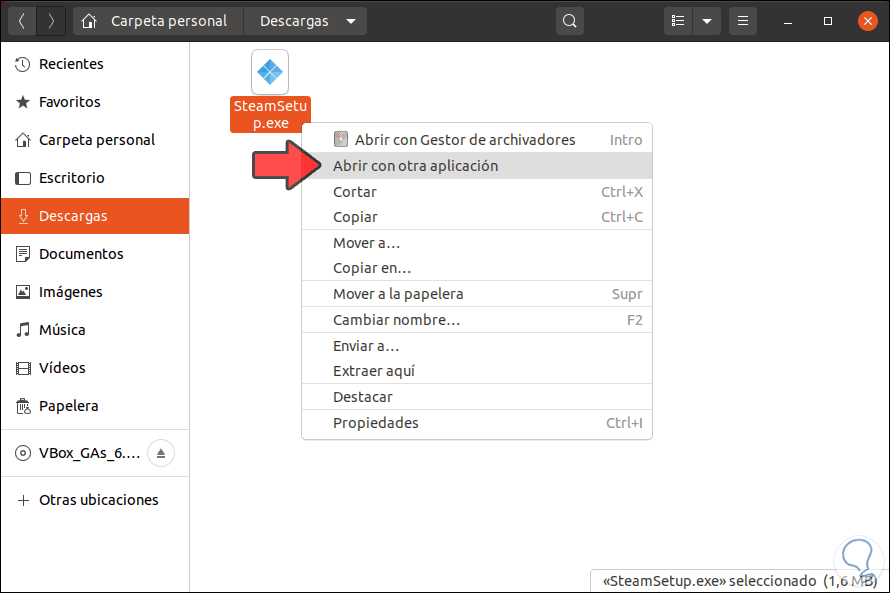The height and width of the screenshot is (593, 890).
Task: Click the forward navigation arrow
Action: pyautogui.click(x=51, y=21)
